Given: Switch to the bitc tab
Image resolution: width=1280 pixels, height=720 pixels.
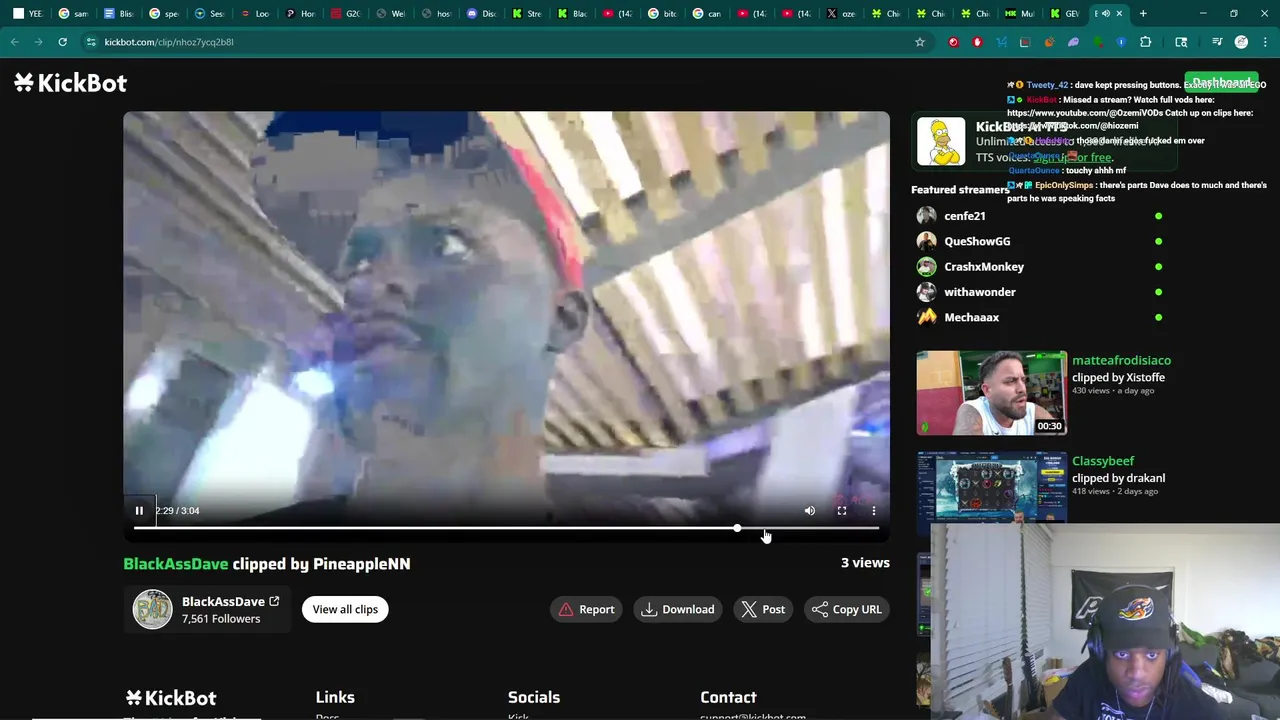Looking at the screenshot, I should 662,13.
